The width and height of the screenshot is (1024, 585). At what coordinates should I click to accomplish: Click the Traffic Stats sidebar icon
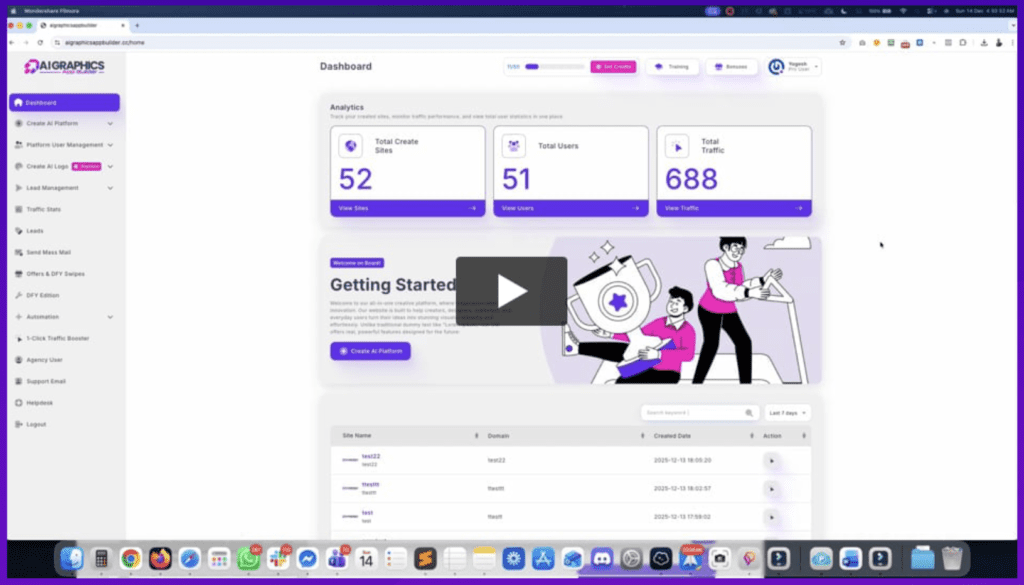(18, 209)
